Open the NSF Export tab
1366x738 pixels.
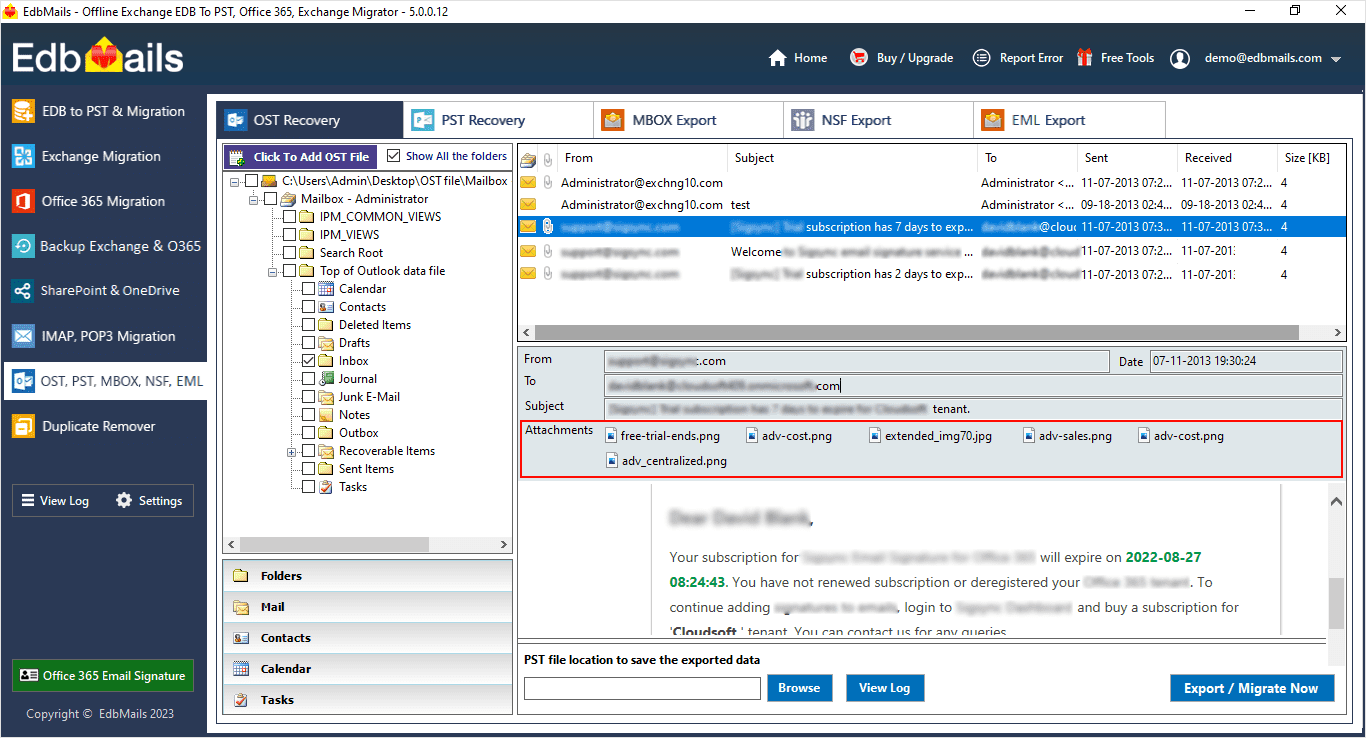point(878,120)
